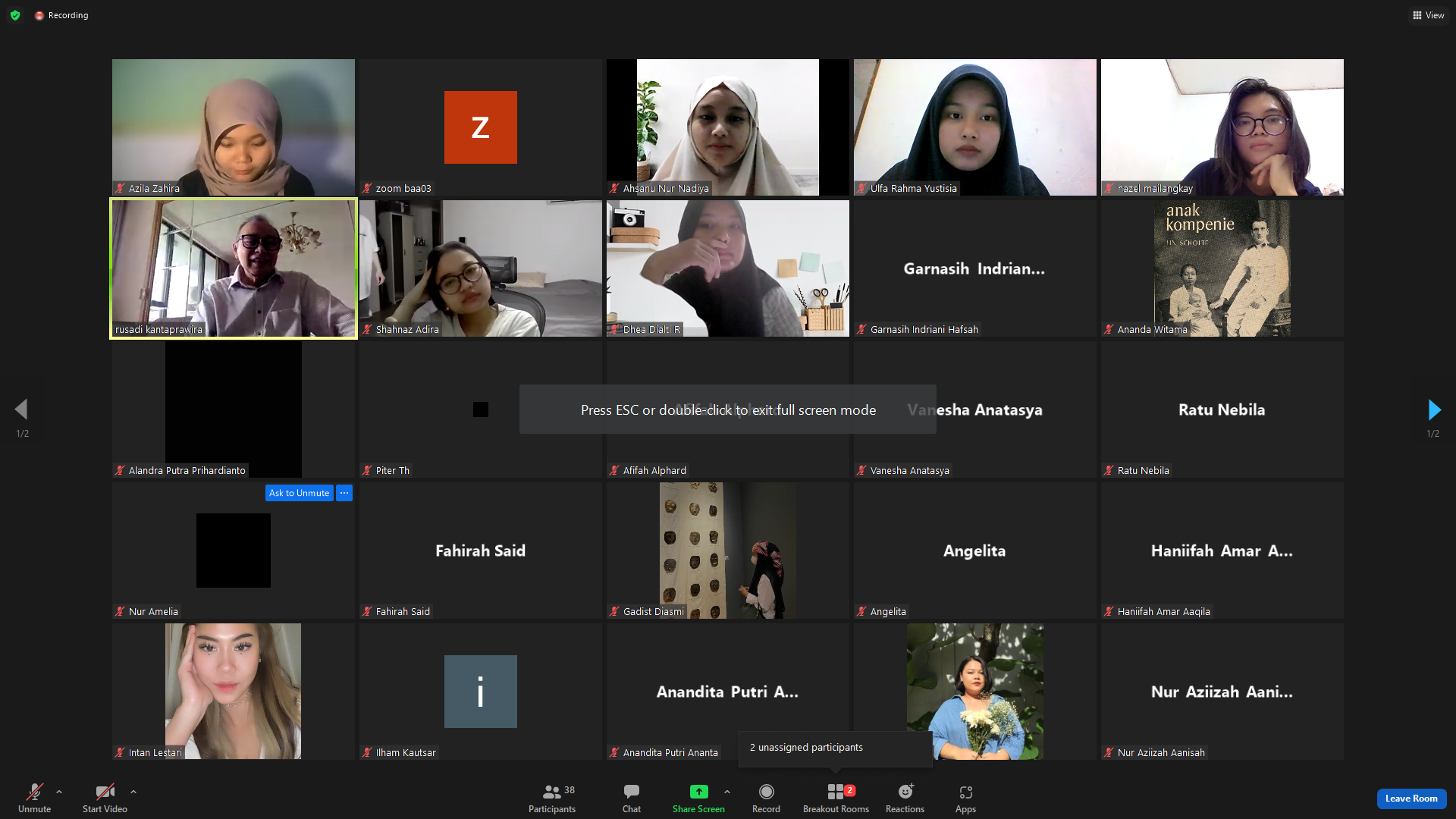
Task: Open the View layout menu
Action: [x=1428, y=15]
